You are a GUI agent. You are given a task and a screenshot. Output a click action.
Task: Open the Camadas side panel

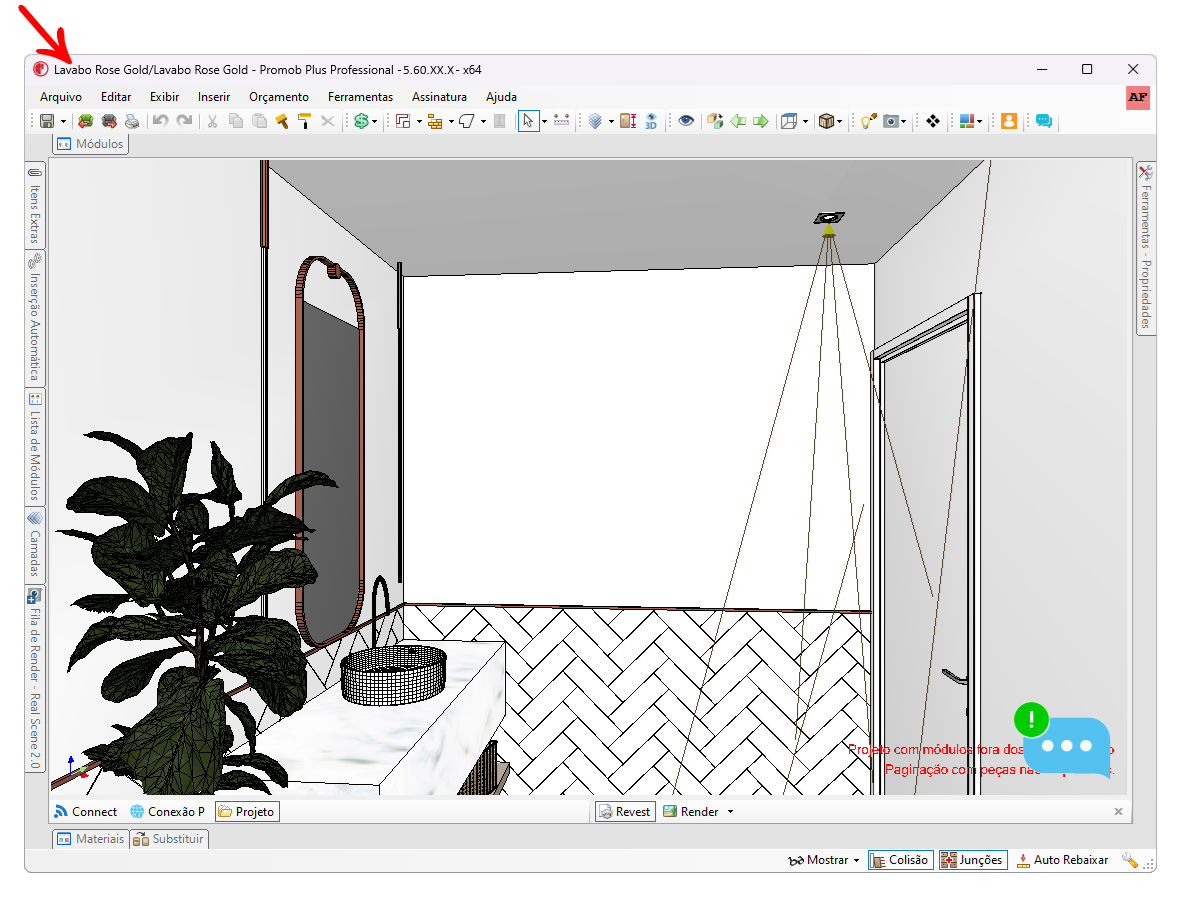click(x=35, y=545)
